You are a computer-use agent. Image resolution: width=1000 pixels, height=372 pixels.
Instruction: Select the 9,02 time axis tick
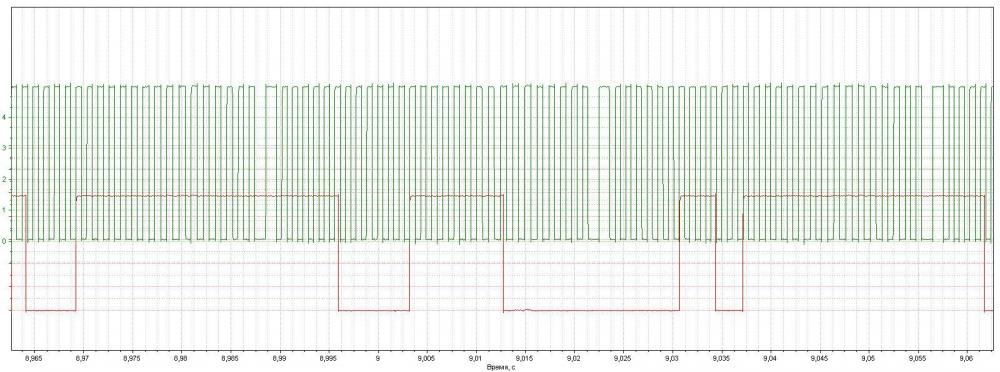tap(574, 360)
